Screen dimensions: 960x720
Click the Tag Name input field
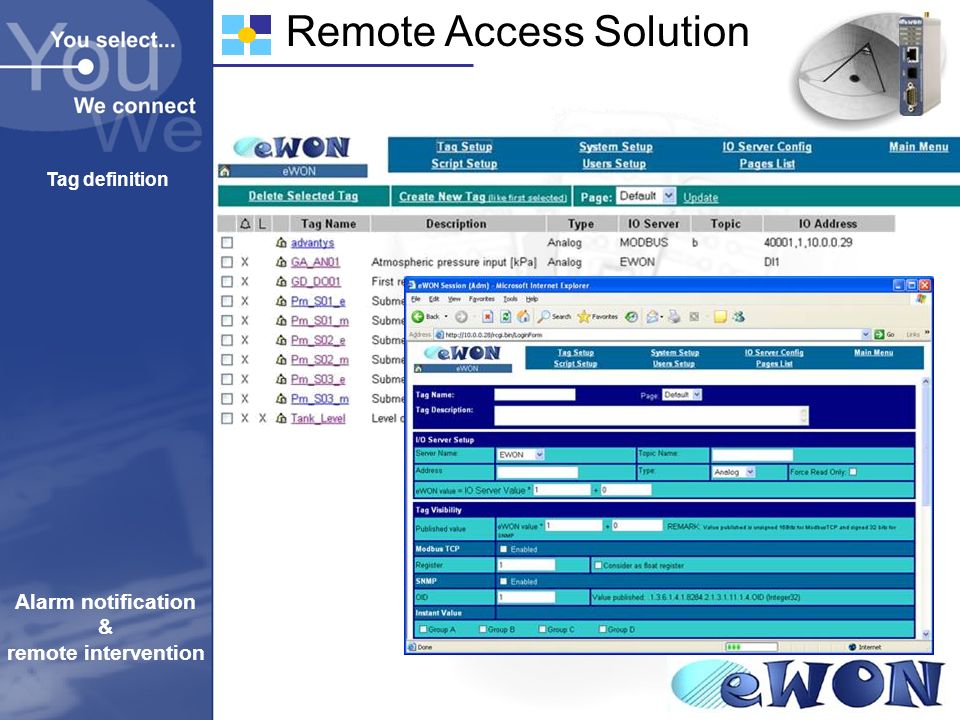coord(534,394)
